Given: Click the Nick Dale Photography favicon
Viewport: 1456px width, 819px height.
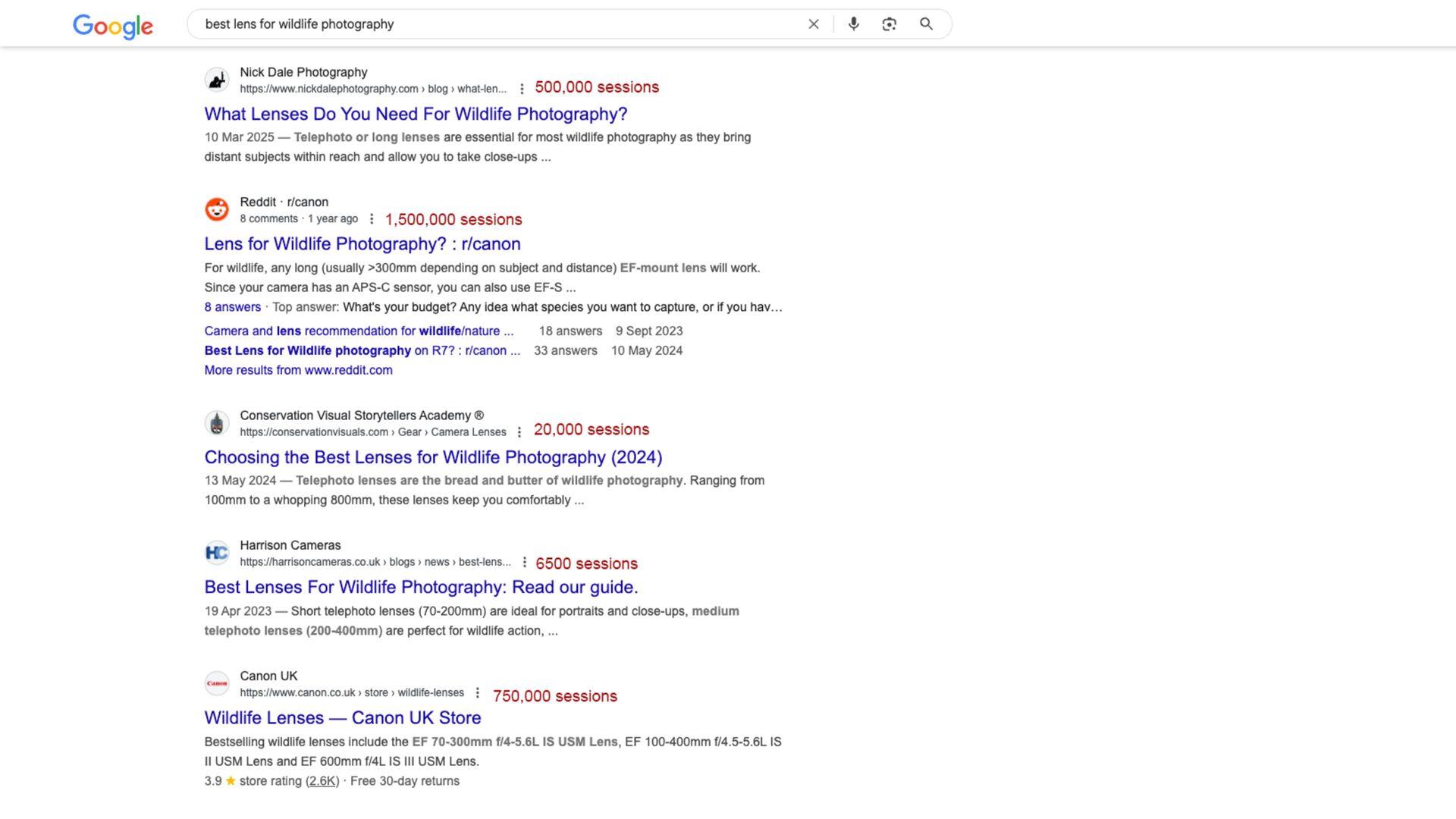Looking at the screenshot, I should pyautogui.click(x=217, y=80).
